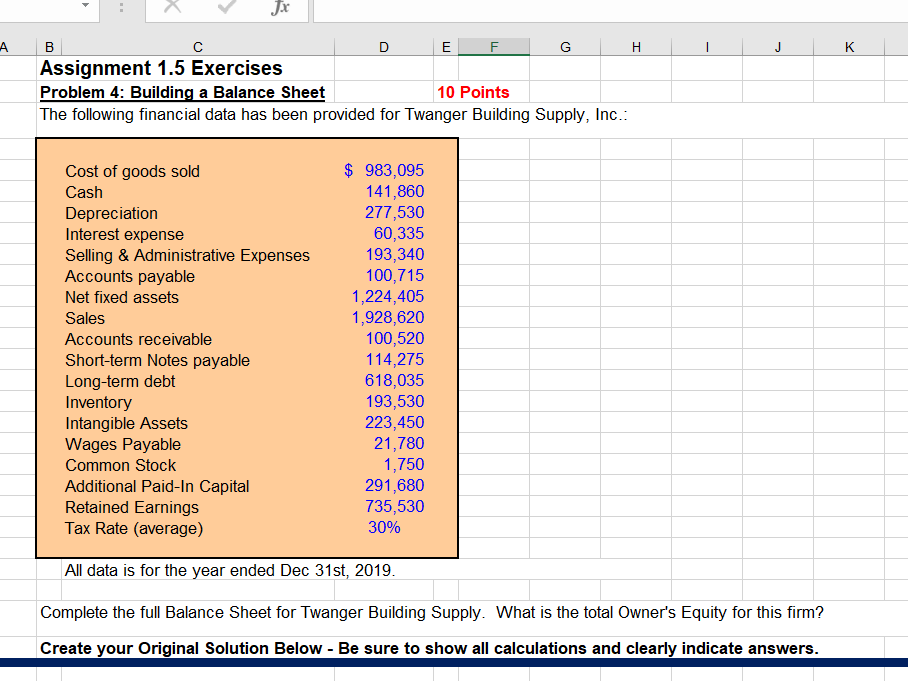Open the Name Box dropdown arrow
This screenshot has height=681, width=908.
coord(86,5)
